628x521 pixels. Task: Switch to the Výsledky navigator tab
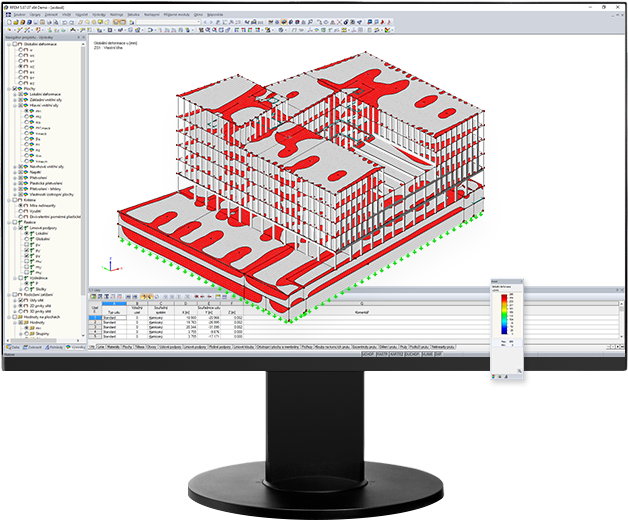click(75, 347)
